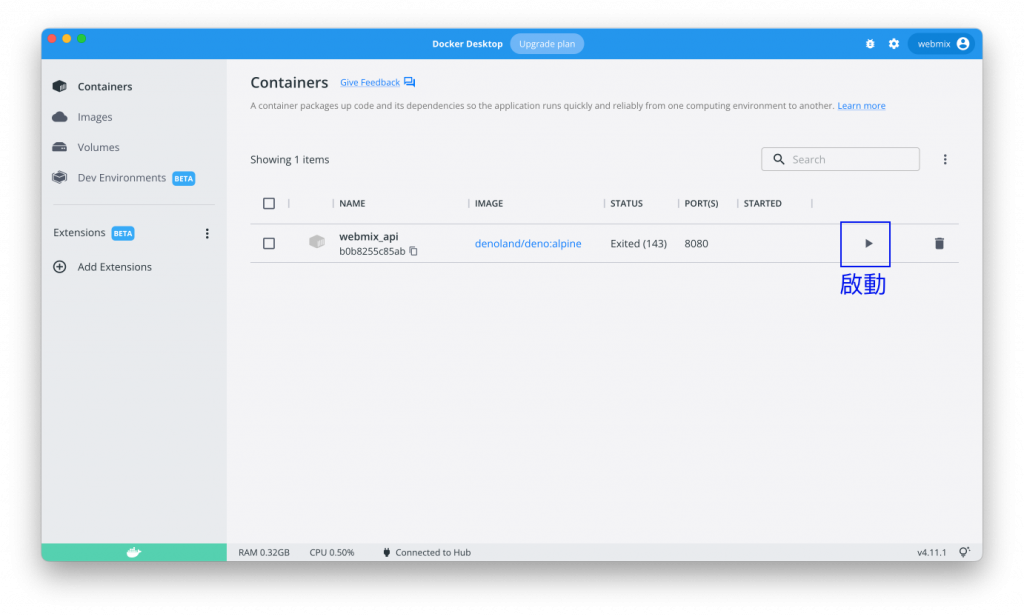Click the Add Extensions plus icon
This screenshot has width=1024, height=616.
(x=59, y=267)
